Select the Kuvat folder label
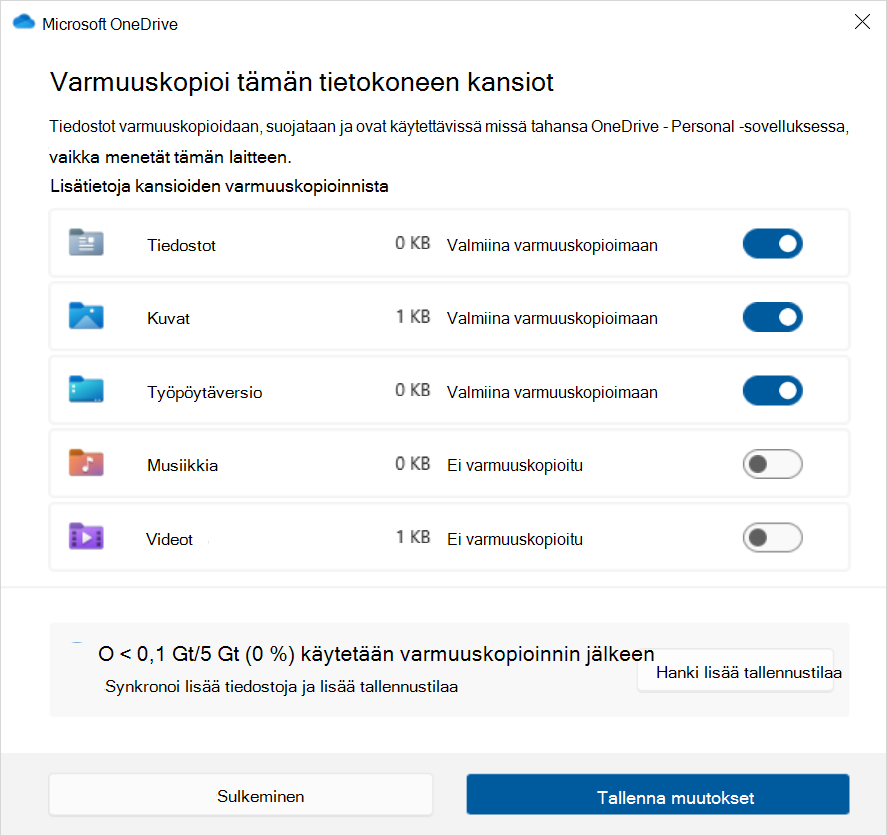Viewport: 887px width, 836px height. pyautogui.click(x=168, y=318)
